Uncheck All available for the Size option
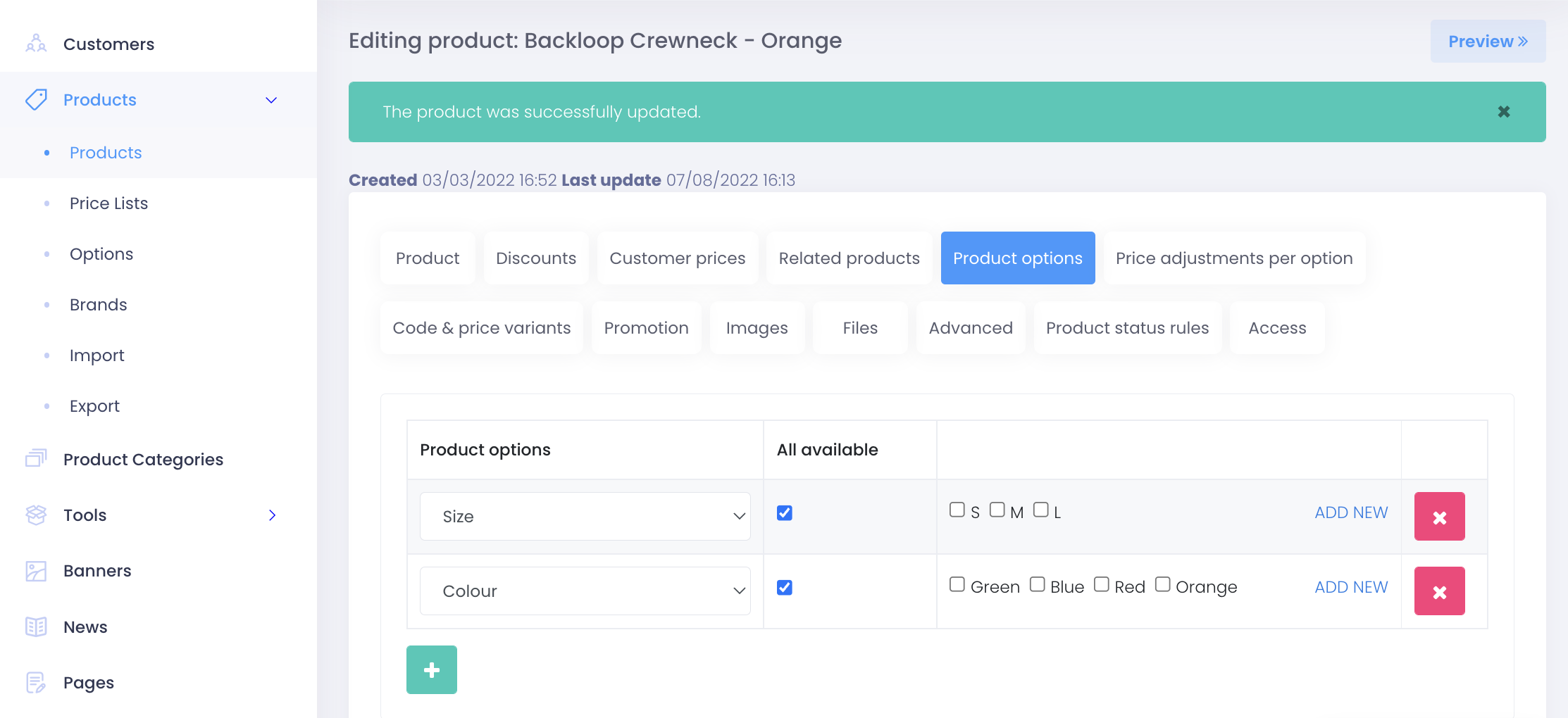The width and height of the screenshot is (1568, 718). (784, 513)
